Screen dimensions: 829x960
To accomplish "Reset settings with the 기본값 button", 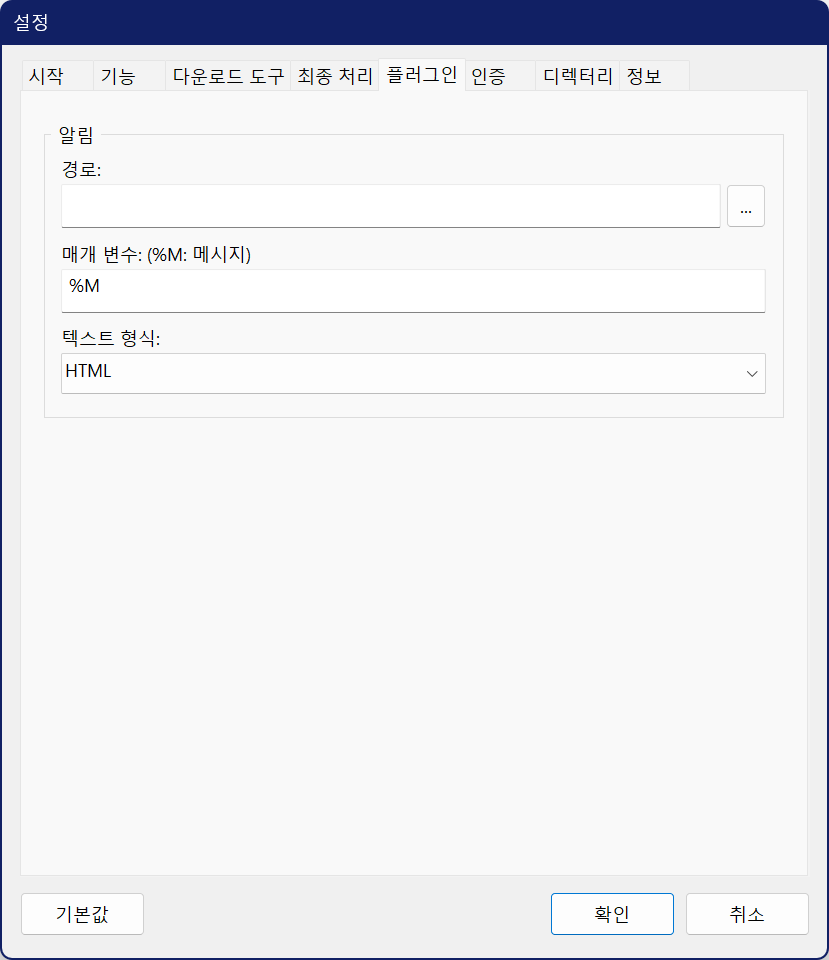I will [83, 914].
